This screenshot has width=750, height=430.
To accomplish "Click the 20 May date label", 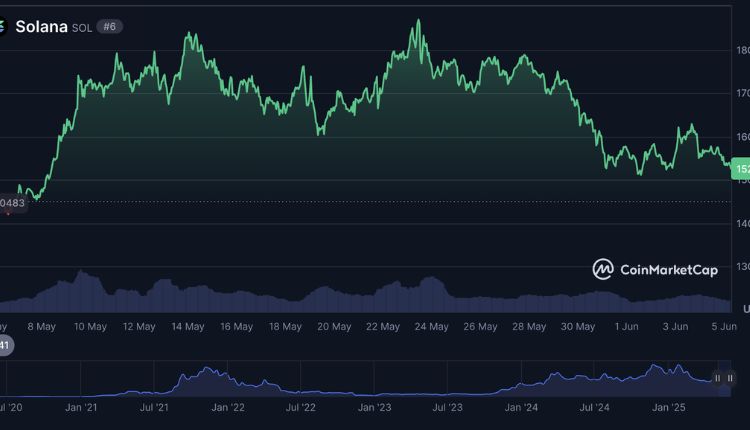I will click(x=334, y=327).
